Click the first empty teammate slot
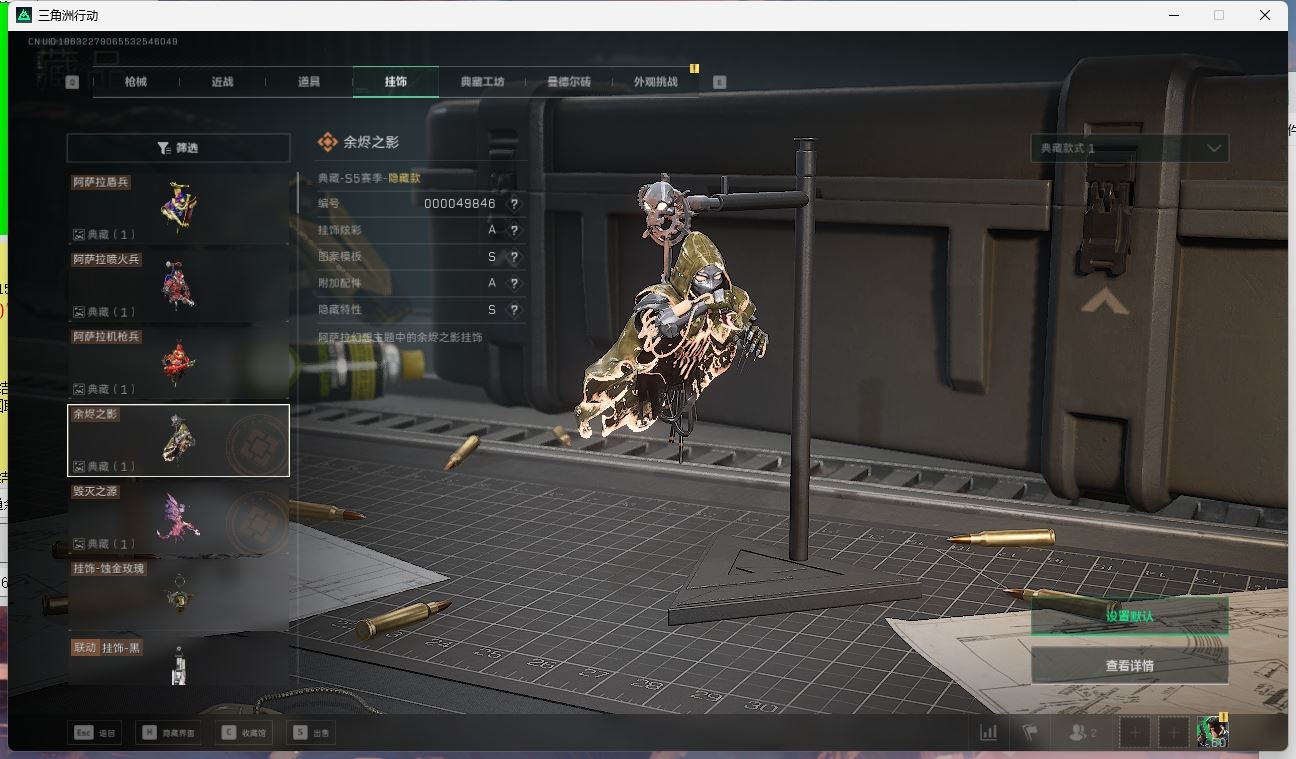The width and height of the screenshot is (1296, 759). click(1135, 732)
